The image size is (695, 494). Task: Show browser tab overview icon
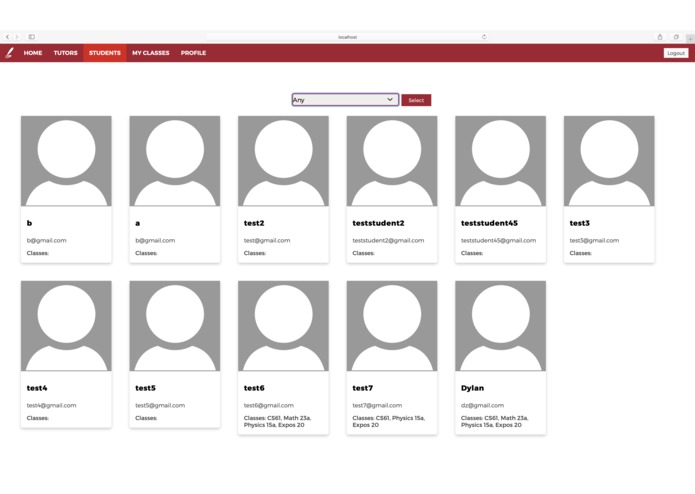pyautogui.click(x=676, y=37)
